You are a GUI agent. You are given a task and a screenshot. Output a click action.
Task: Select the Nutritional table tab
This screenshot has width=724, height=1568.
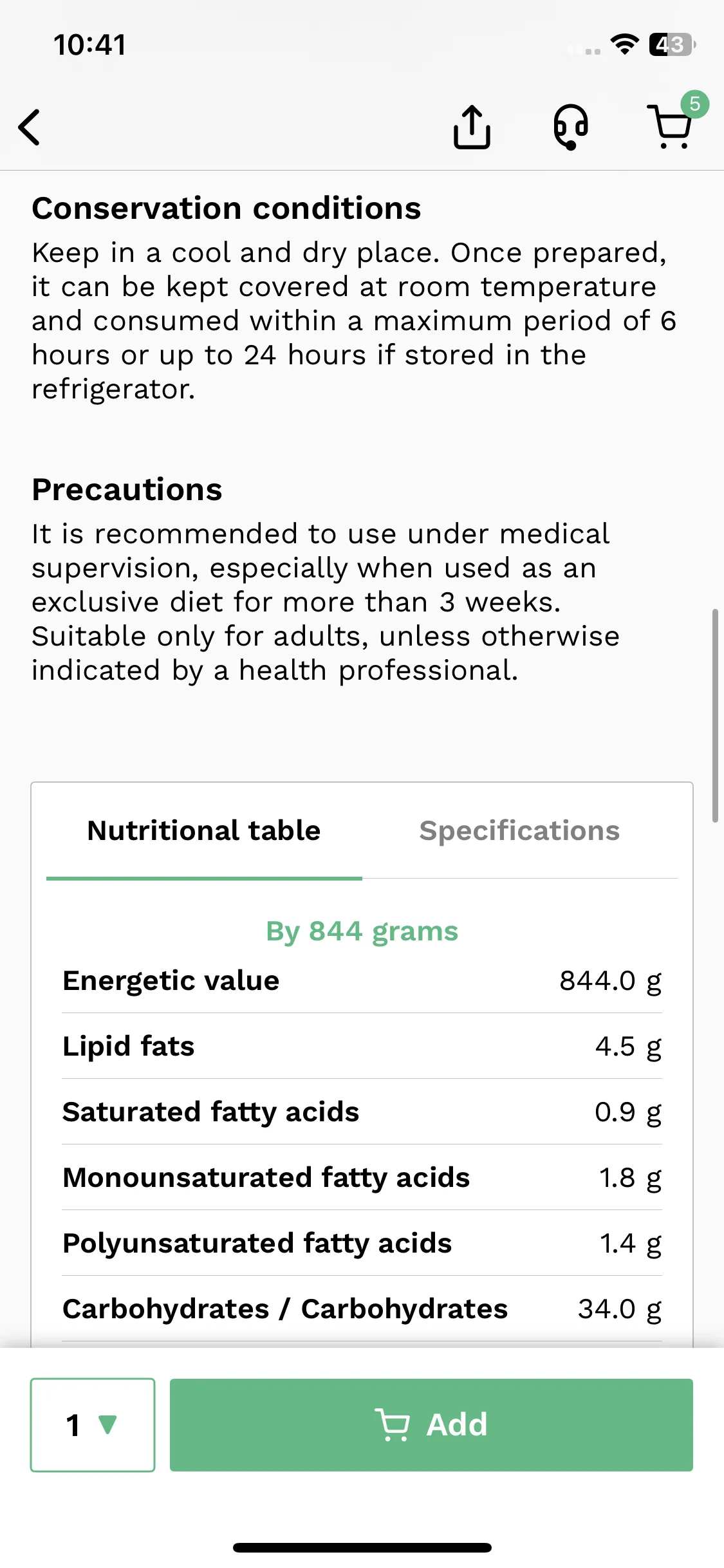click(204, 830)
